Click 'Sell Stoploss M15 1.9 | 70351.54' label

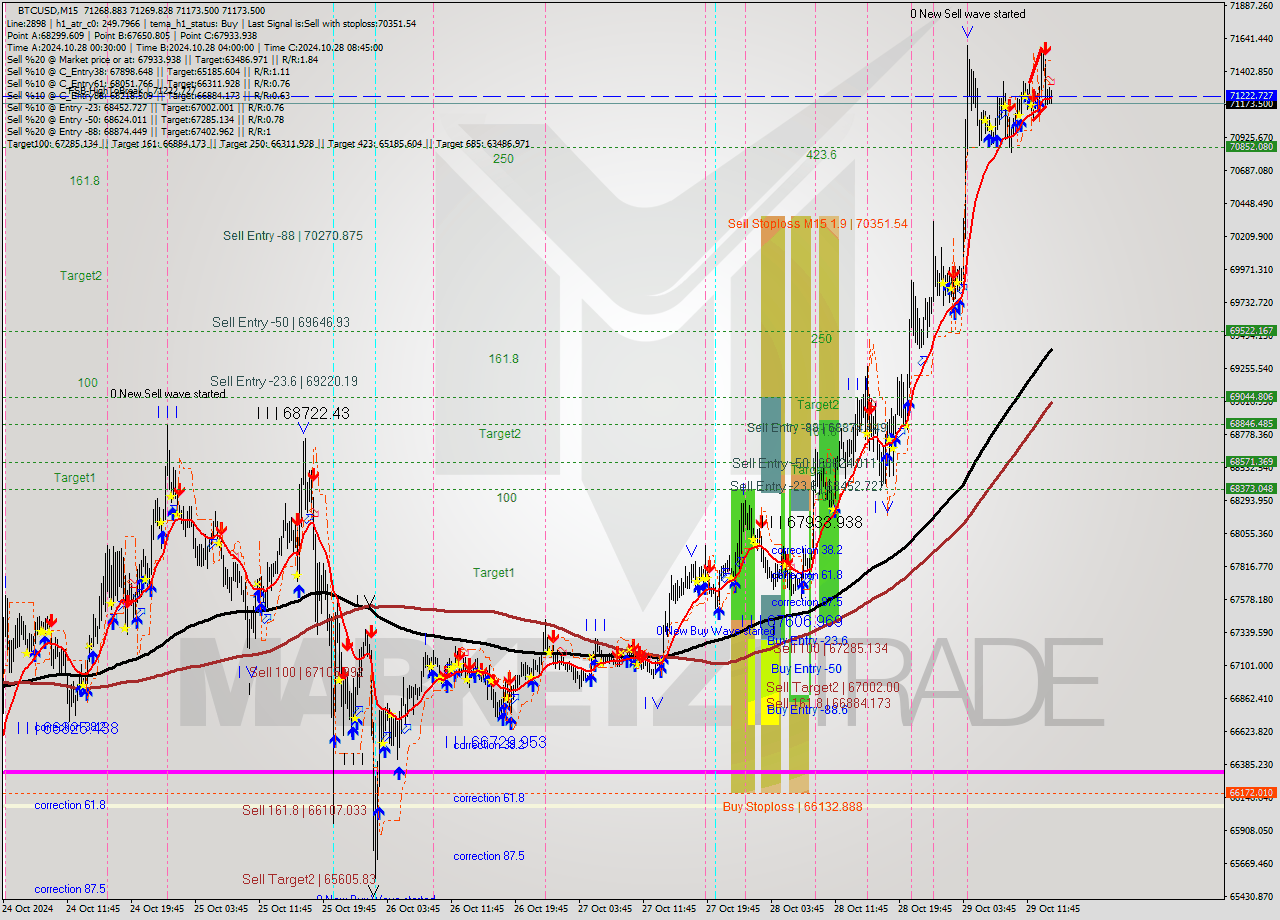(818, 224)
